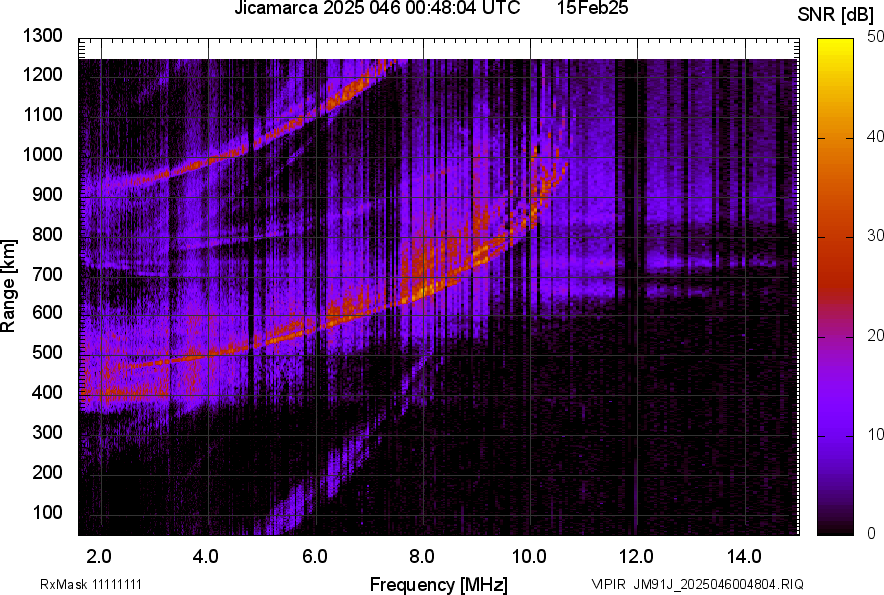This screenshot has width=884, height=595.
Task: Click the Jicamarca timestamp title text
Action: tap(377, 9)
